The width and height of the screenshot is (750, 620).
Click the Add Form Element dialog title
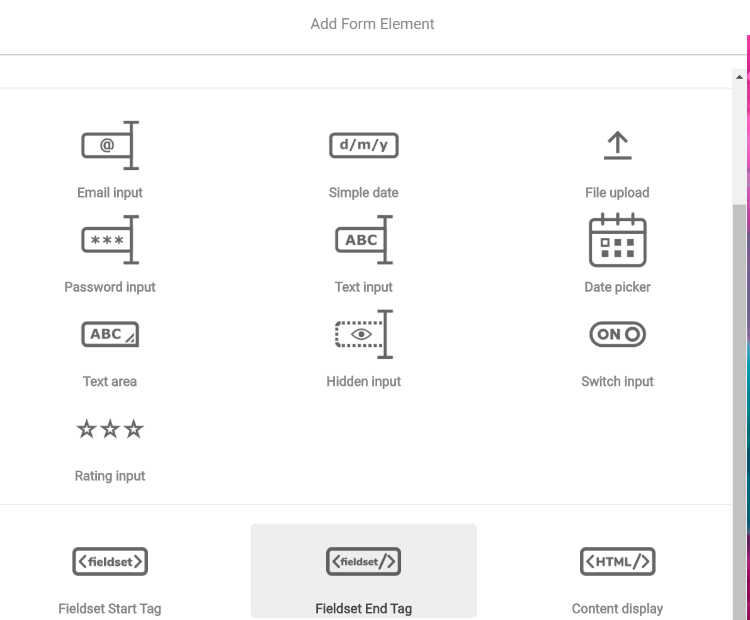[372, 24]
